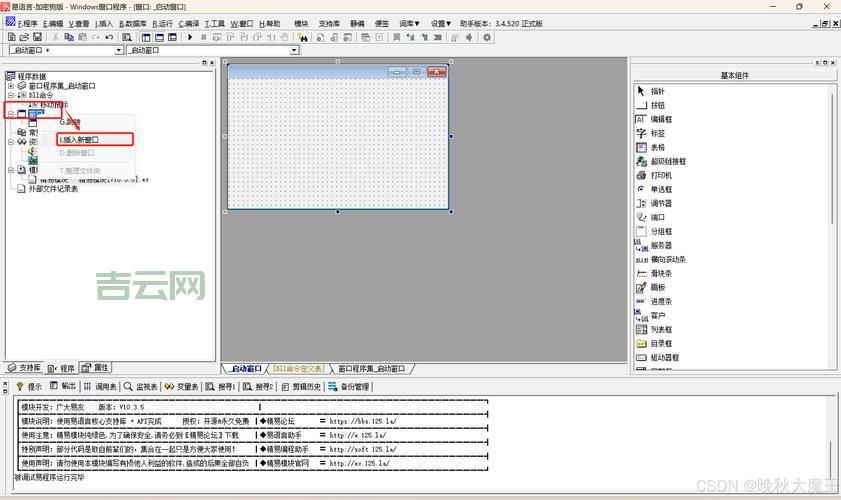Click 外部文件记录表 in the tree
841x500 pixels.
pos(52,188)
